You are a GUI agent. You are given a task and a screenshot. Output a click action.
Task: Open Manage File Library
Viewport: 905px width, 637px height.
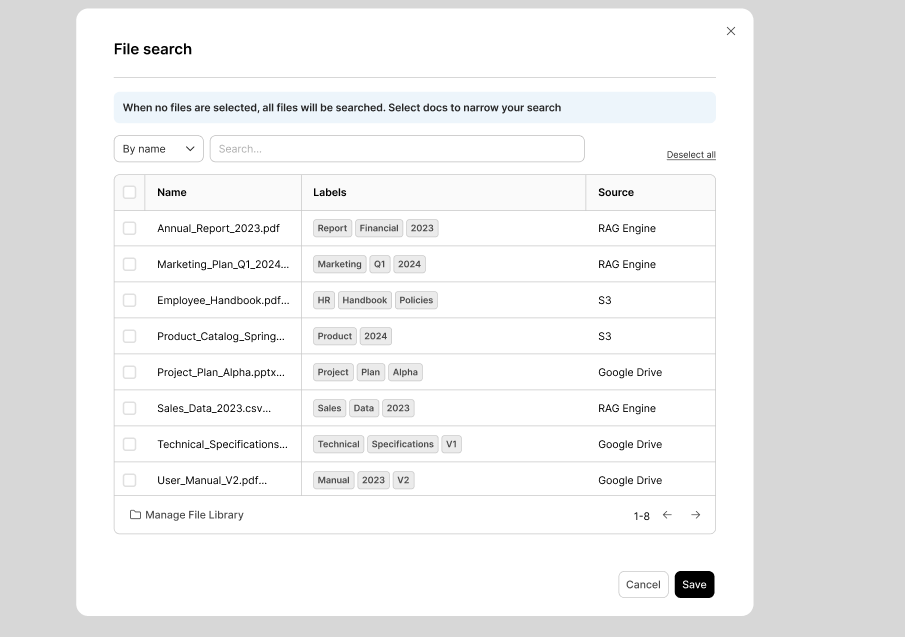point(186,515)
